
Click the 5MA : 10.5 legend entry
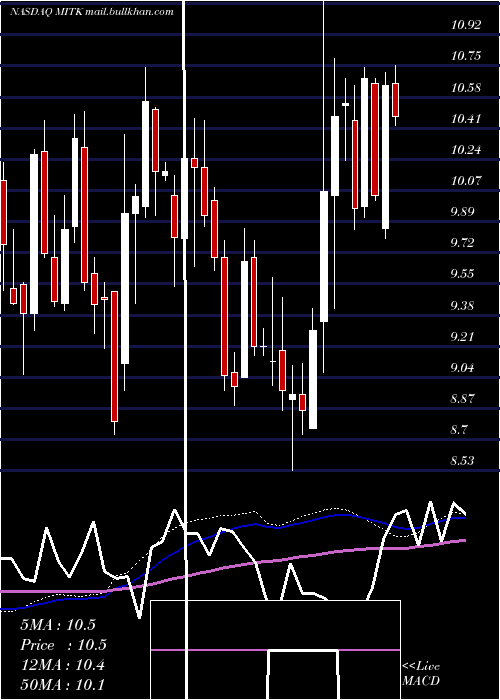point(58,625)
